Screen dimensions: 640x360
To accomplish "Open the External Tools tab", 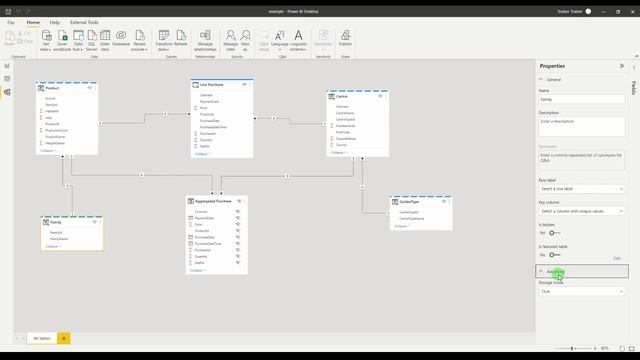I will click(x=84, y=22).
